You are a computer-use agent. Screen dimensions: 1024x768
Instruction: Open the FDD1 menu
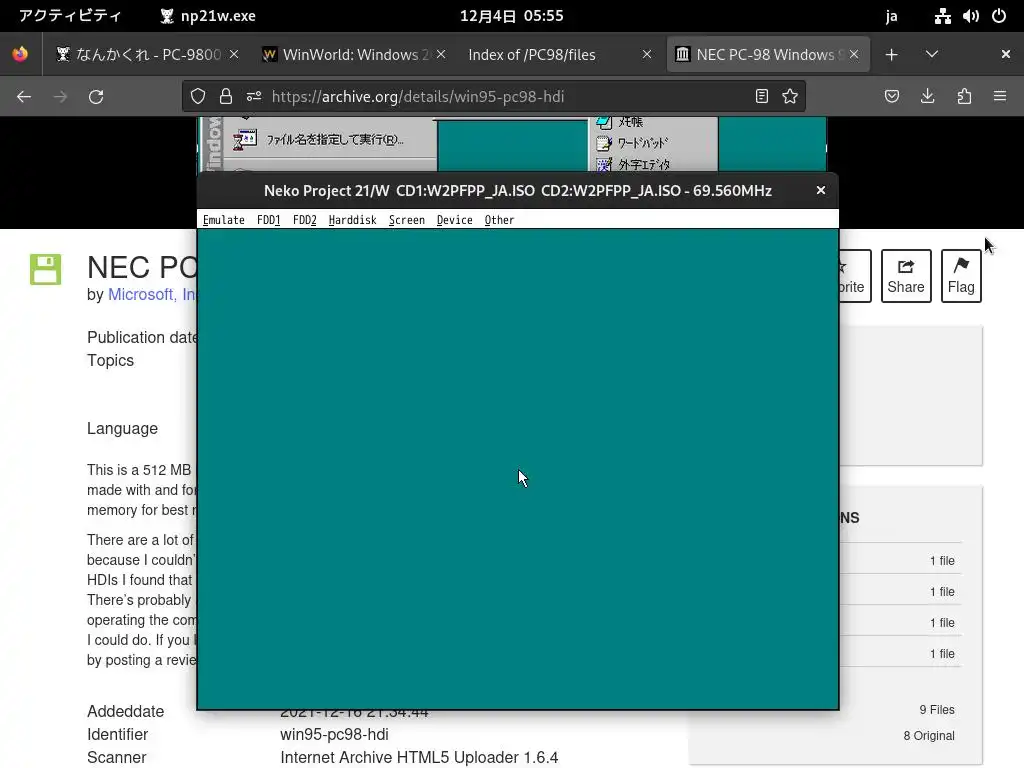click(268, 220)
